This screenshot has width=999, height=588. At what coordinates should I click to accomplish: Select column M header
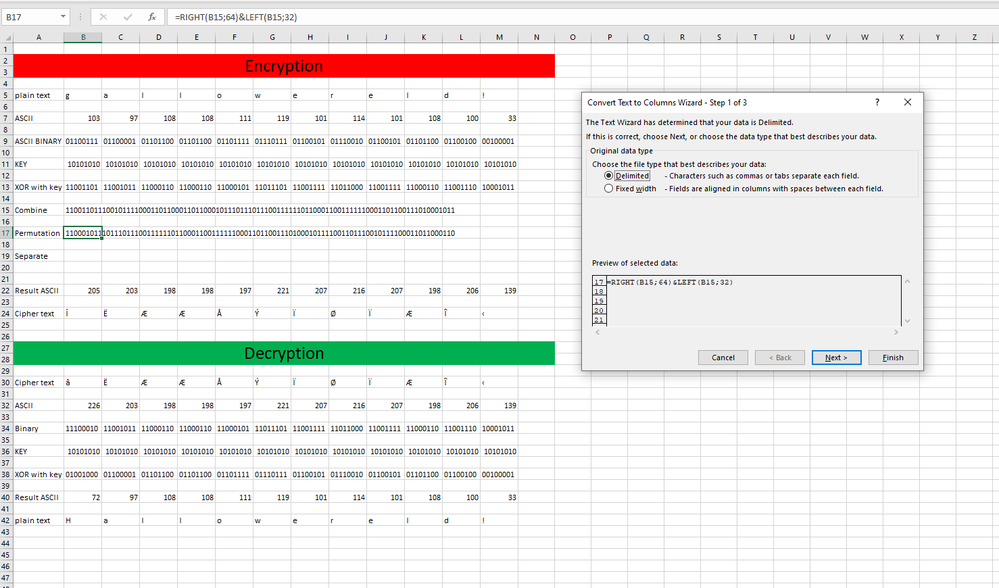pos(499,38)
